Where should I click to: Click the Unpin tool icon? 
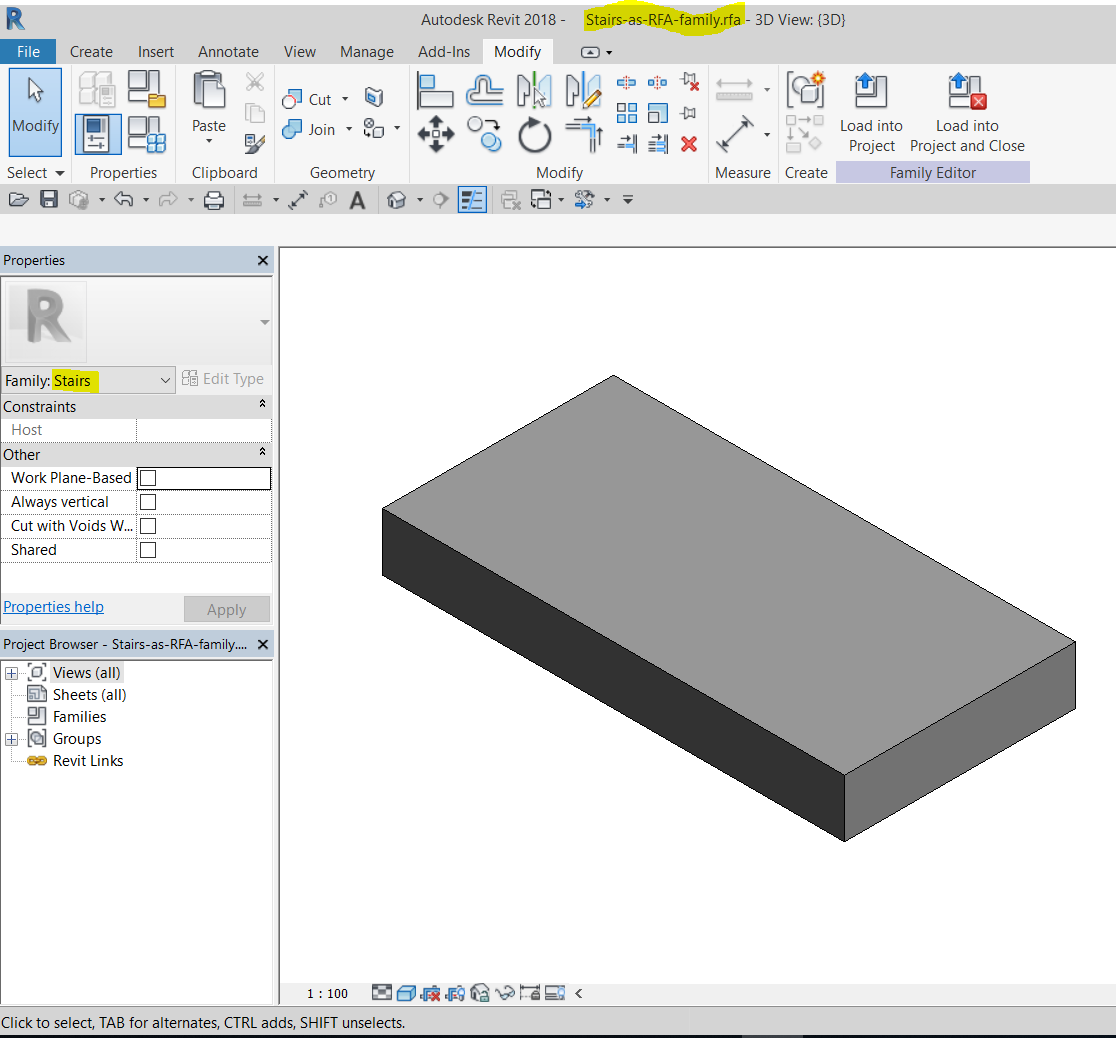[689, 82]
